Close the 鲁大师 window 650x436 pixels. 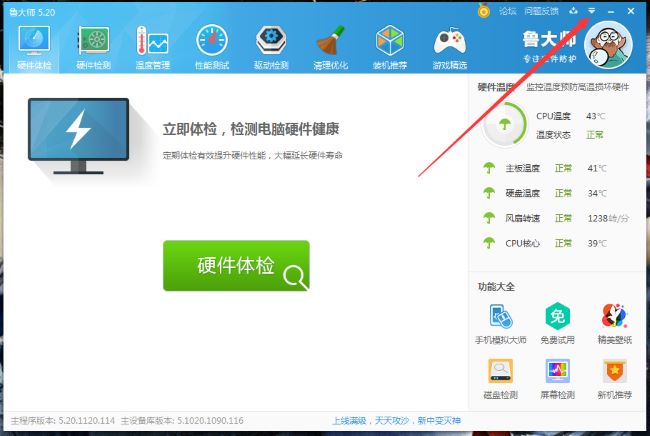coord(631,11)
